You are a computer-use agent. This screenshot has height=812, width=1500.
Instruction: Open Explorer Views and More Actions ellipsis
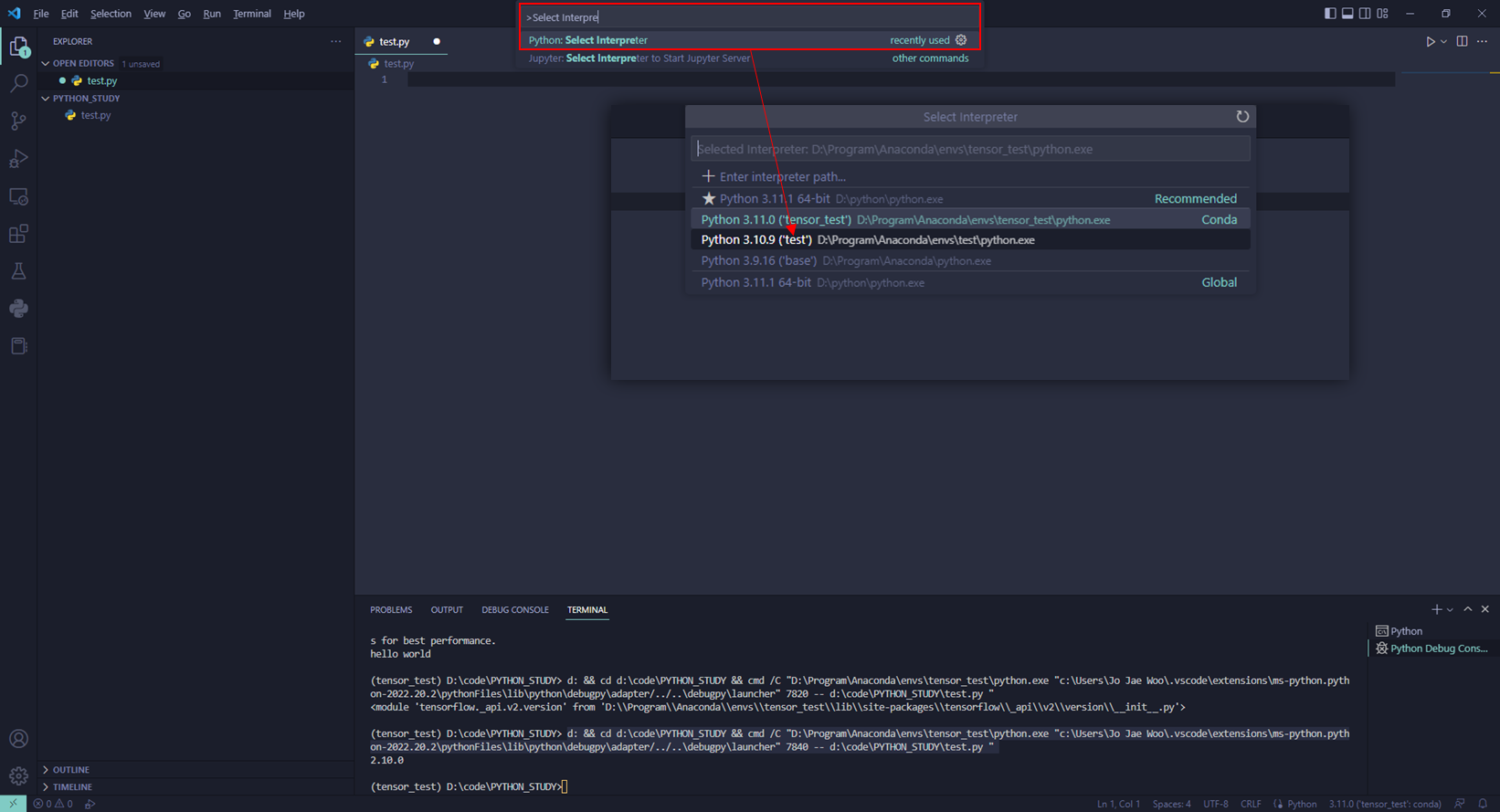336,41
